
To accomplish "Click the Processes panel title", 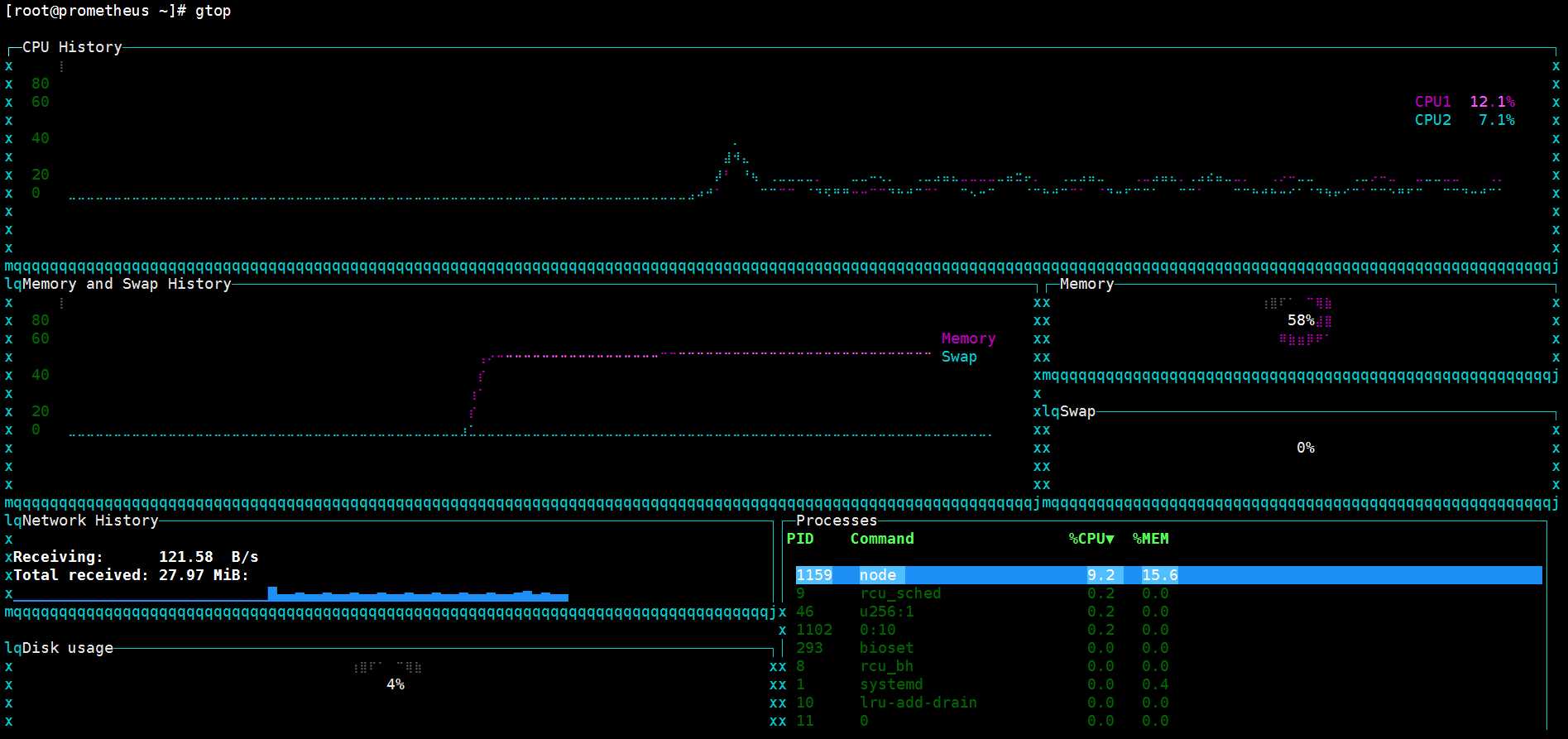I will click(837, 521).
